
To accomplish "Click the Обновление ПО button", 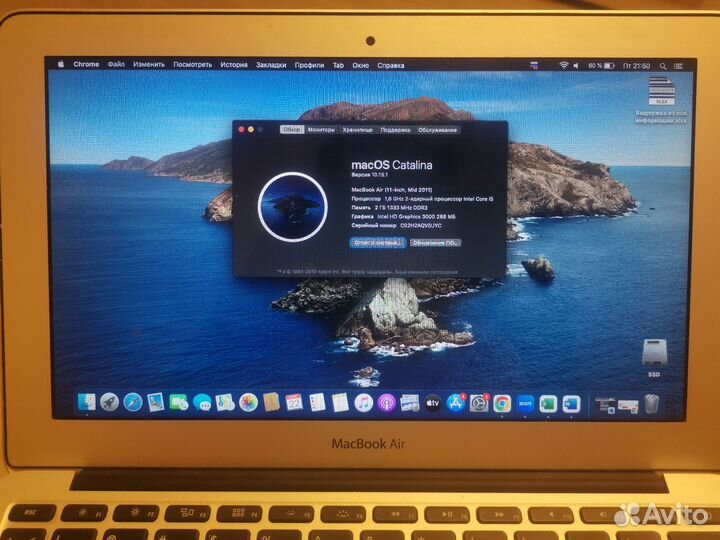I will point(434,243).
